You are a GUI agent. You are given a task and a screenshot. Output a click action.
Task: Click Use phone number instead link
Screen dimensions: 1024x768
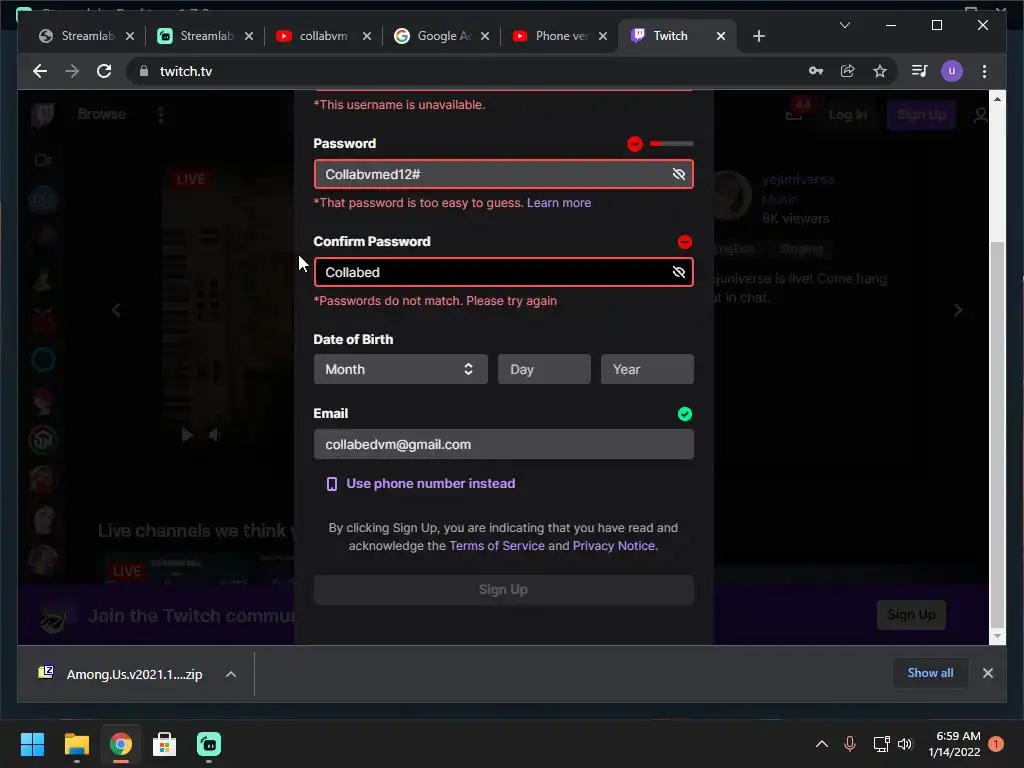click(430, 483)
